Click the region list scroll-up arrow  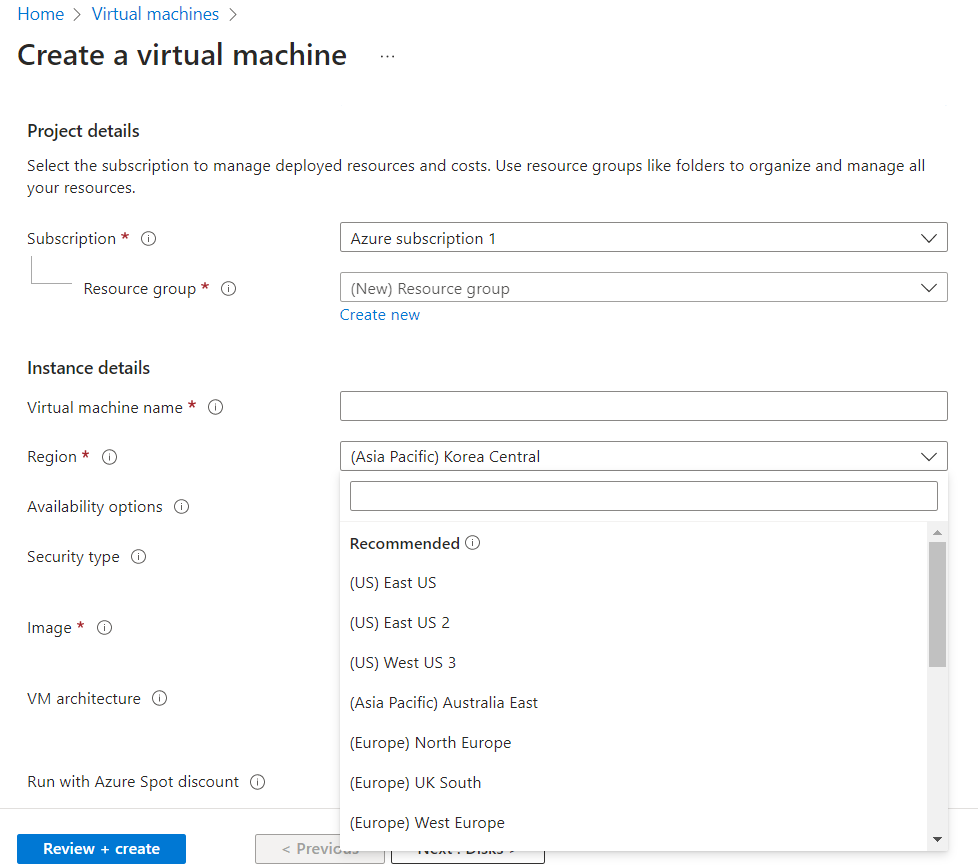click(x=937, y=533)
